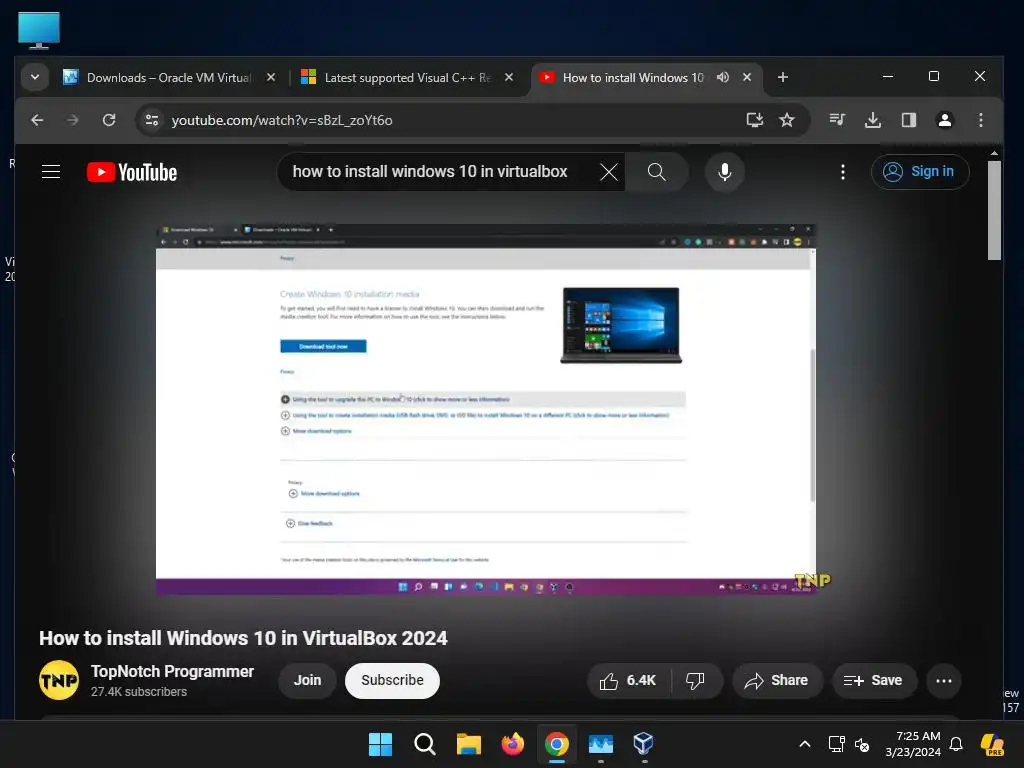
Task: Dislike this video
Action: [696, 680]
